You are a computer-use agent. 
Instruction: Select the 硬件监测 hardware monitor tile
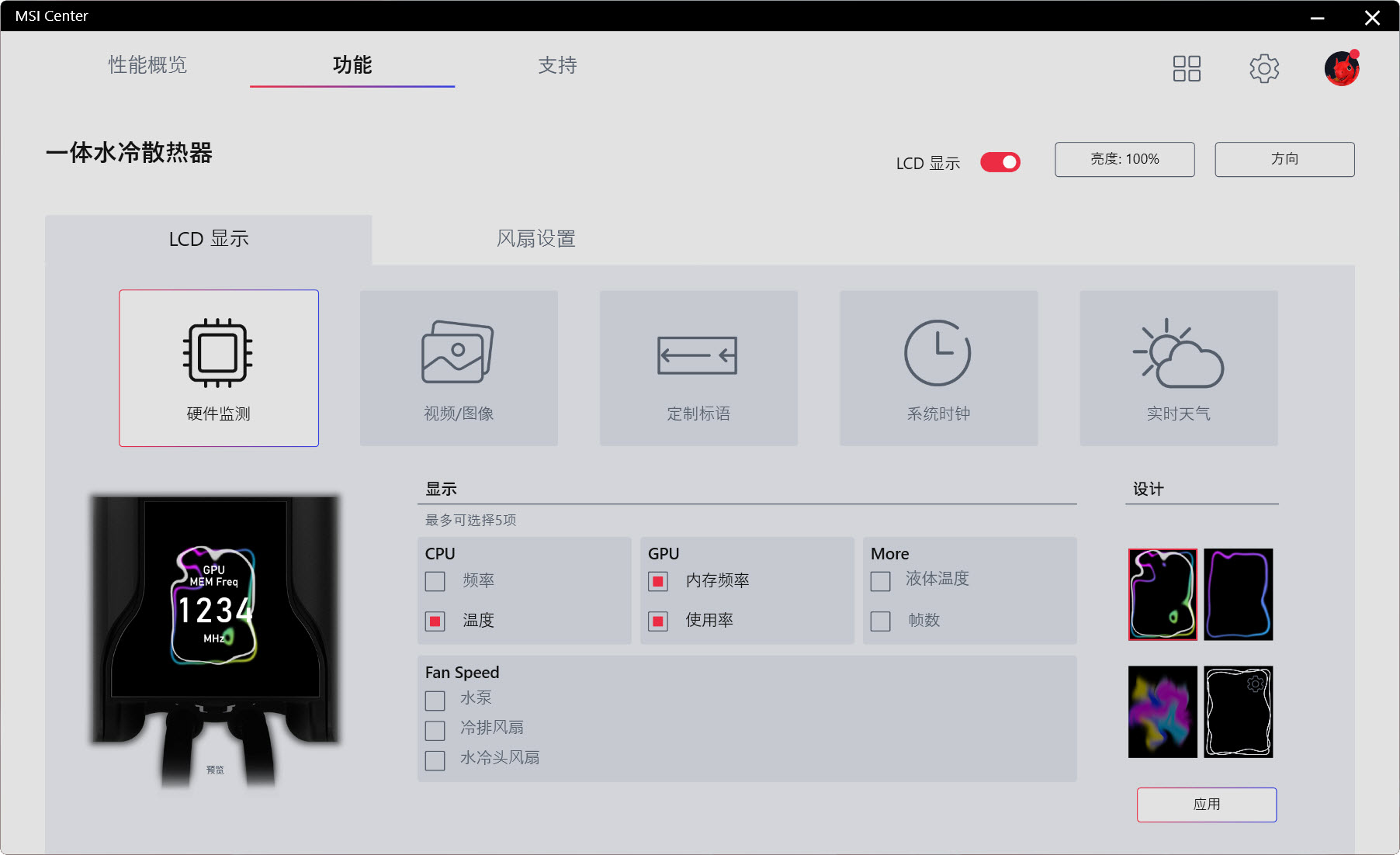click(x=218, y=368)
